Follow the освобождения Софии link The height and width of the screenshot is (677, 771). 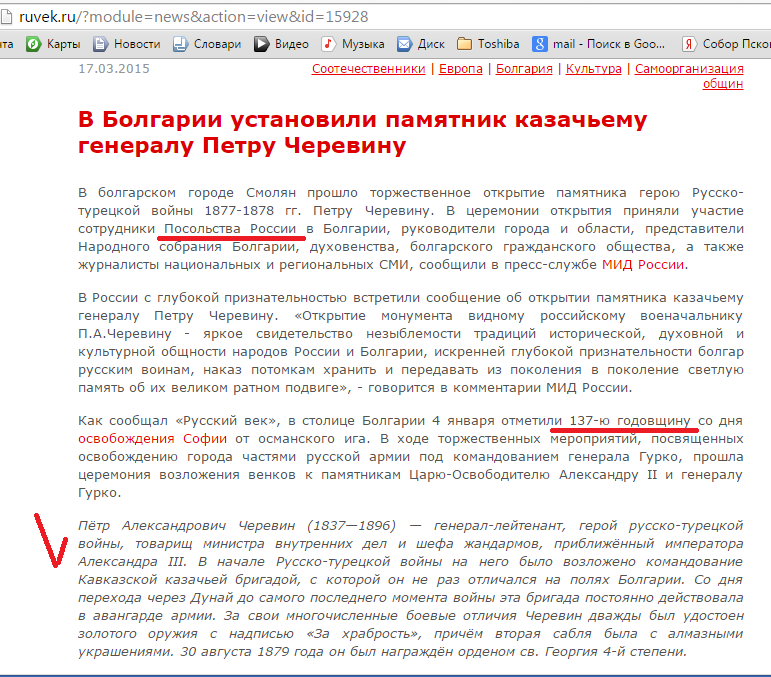pos(152,439)
